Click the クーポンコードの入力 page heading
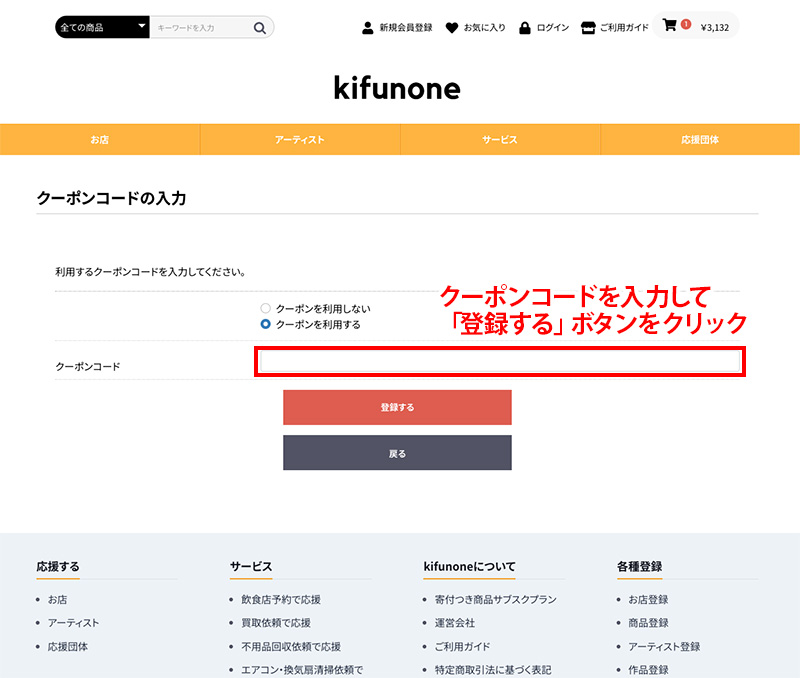 click(x=111, y=198)
